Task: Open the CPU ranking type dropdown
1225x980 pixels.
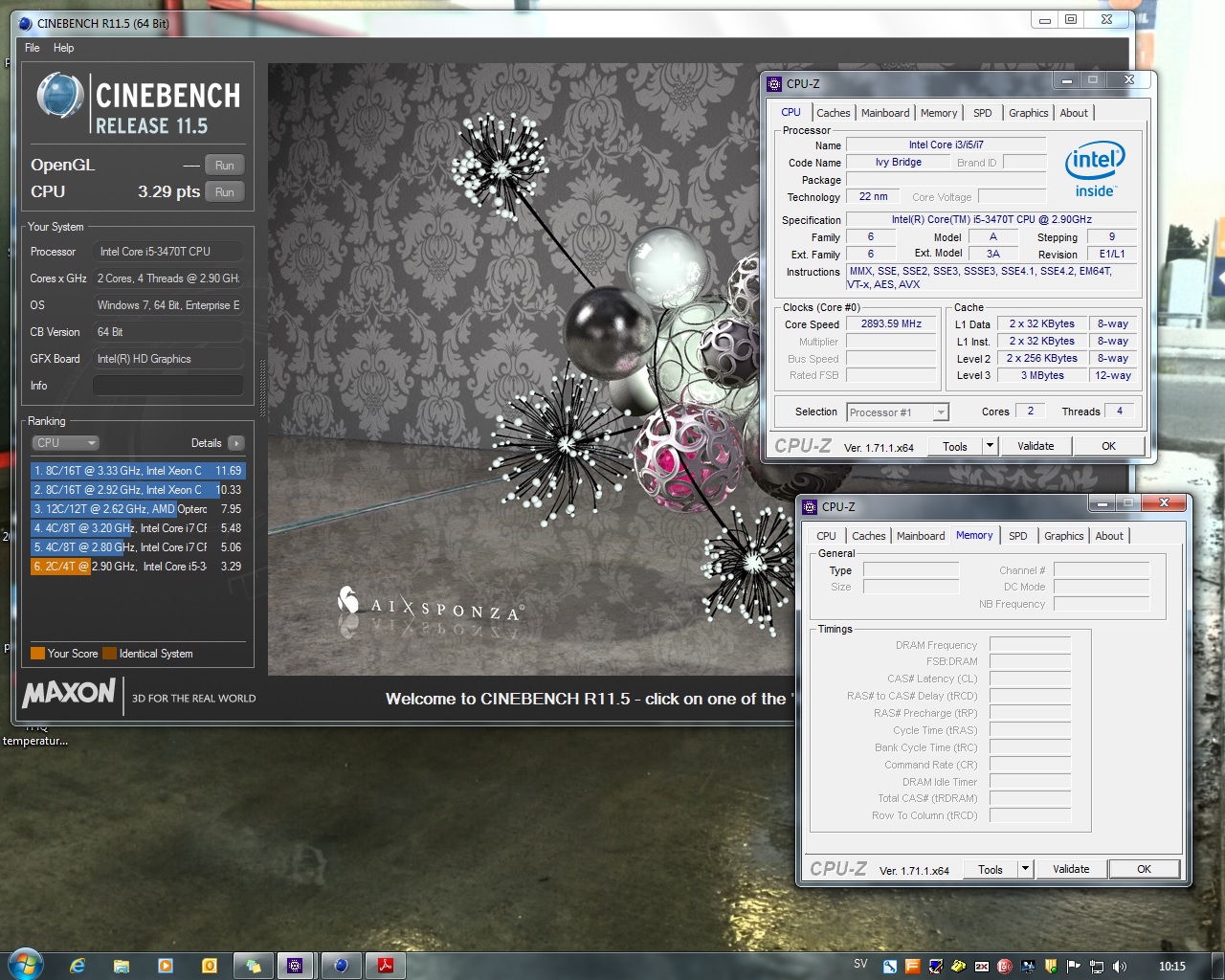Action: point(65,443)
